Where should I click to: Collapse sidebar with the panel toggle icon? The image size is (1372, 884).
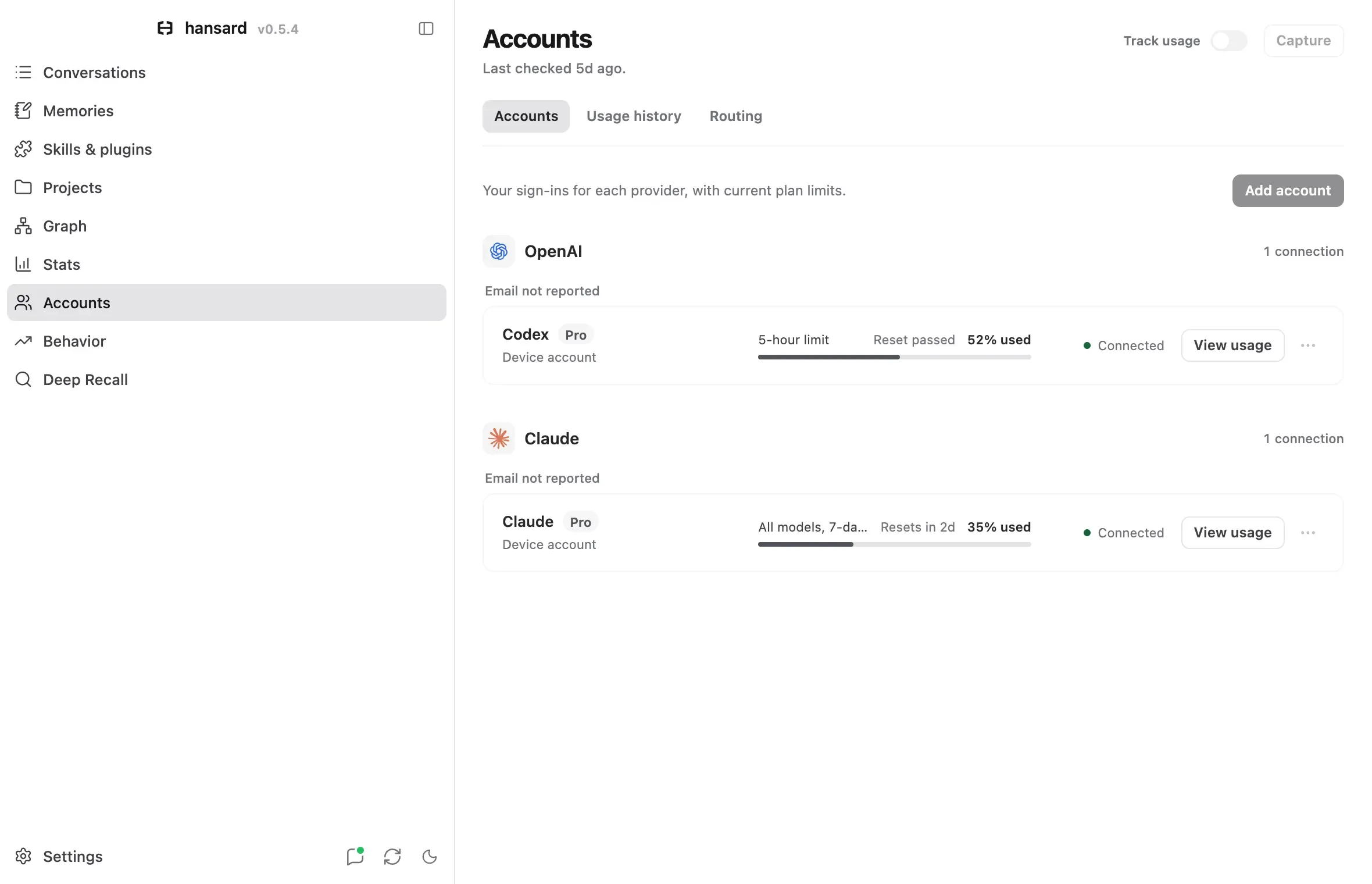(426, 28)
